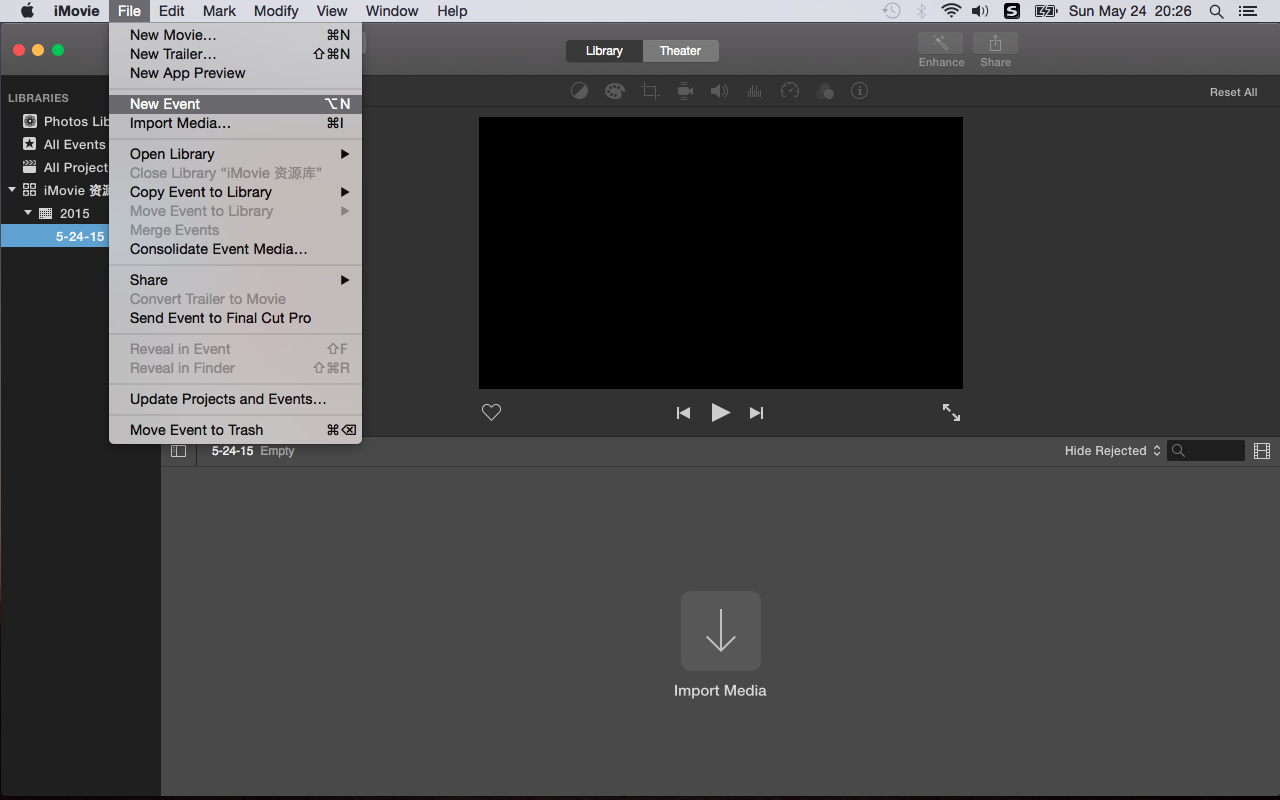Open the Modify menu
Image resolution: width=1280 pixels, height=800 pixels.
[276, 11]
